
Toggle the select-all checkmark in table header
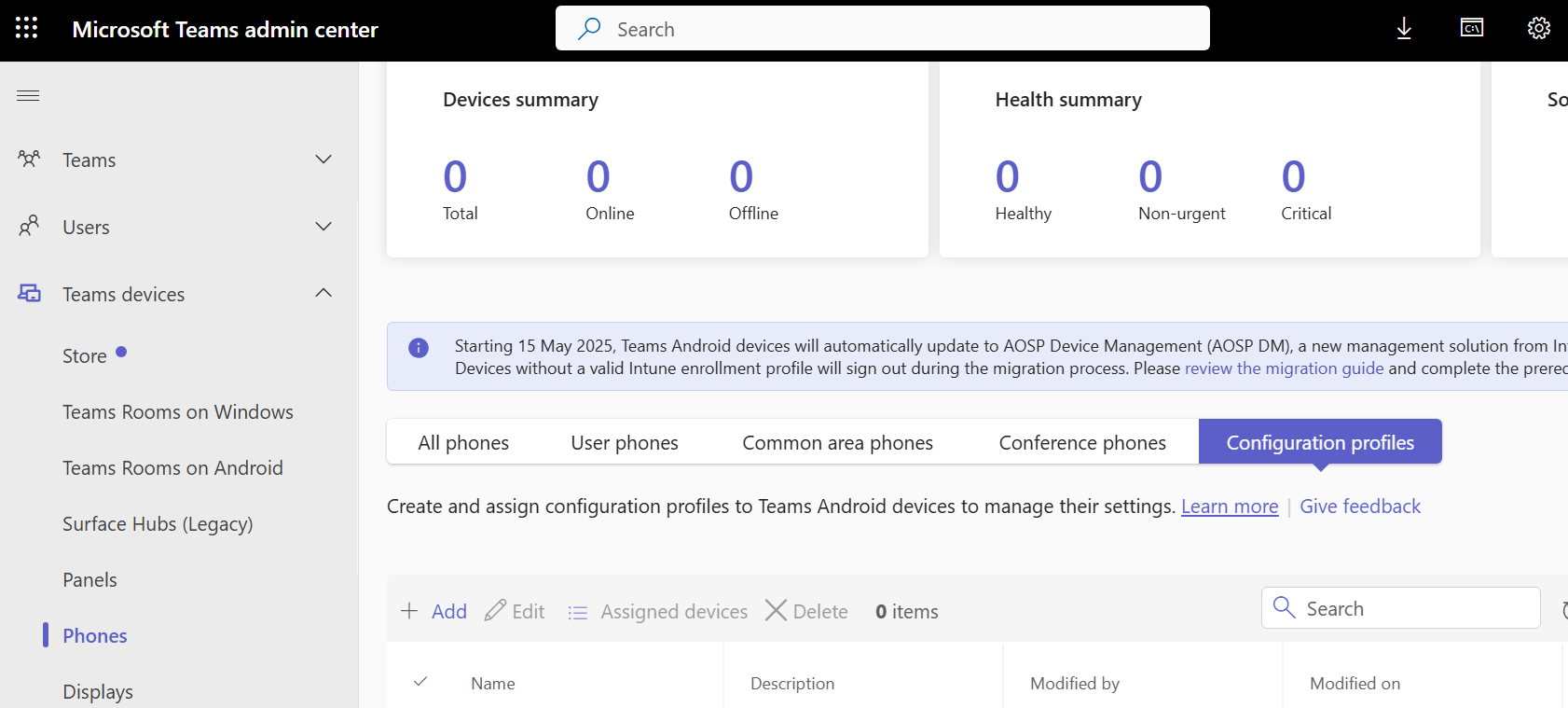pos(420,682)
